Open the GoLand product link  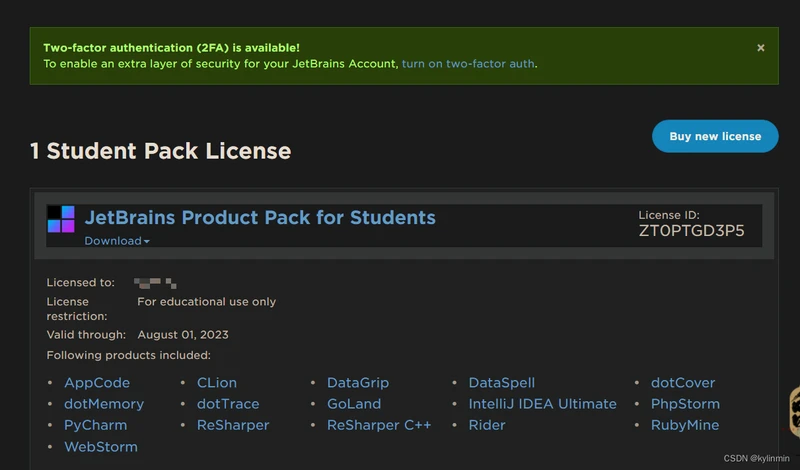pos(354,404)
